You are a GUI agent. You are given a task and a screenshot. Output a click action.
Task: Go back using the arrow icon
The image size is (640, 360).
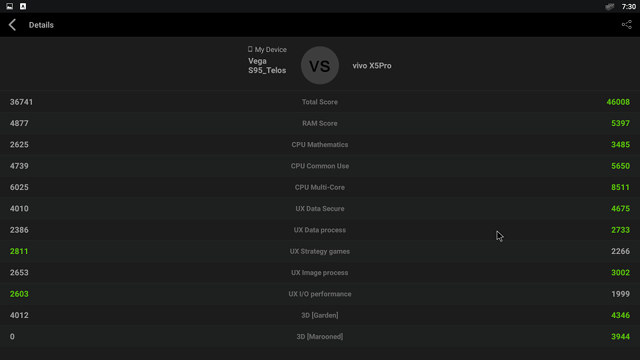point(12,25)
